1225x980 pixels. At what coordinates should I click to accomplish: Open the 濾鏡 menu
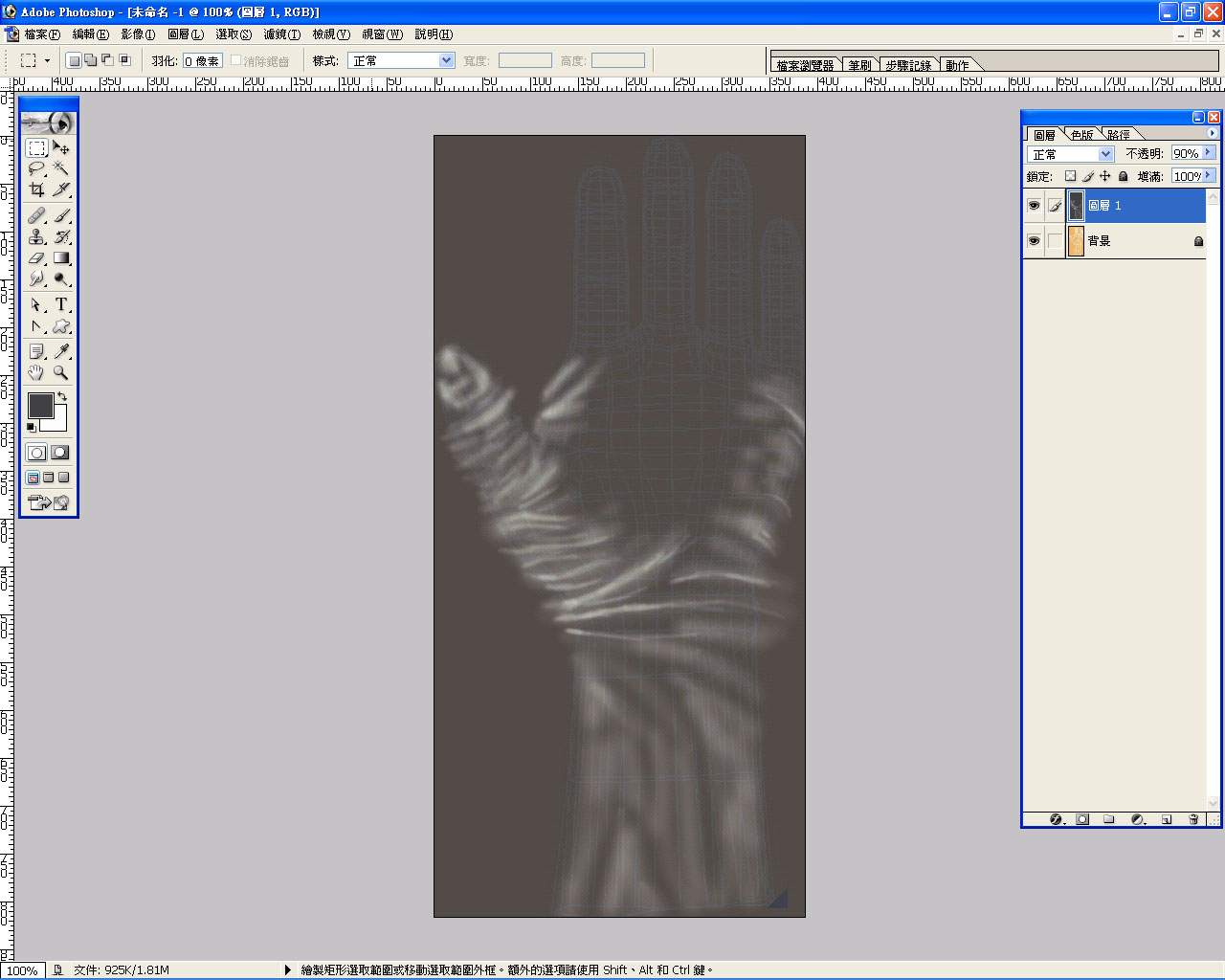click(x=281, y=34)
